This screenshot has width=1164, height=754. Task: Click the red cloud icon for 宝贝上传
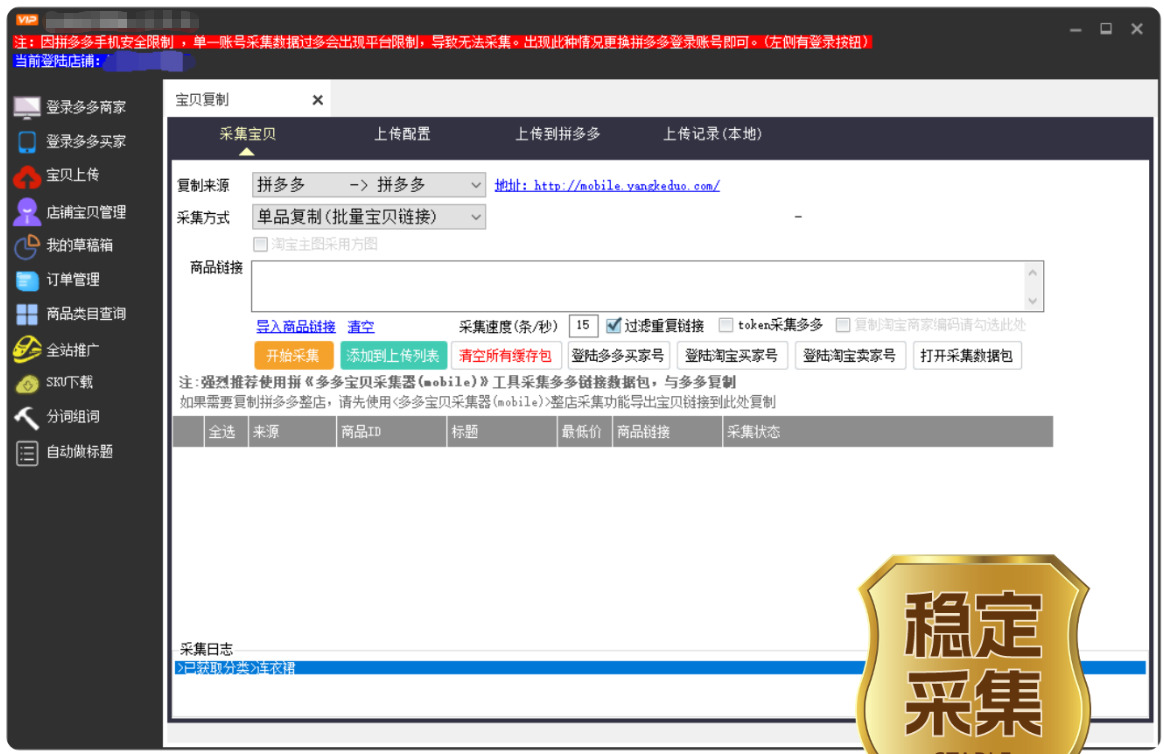27,177
